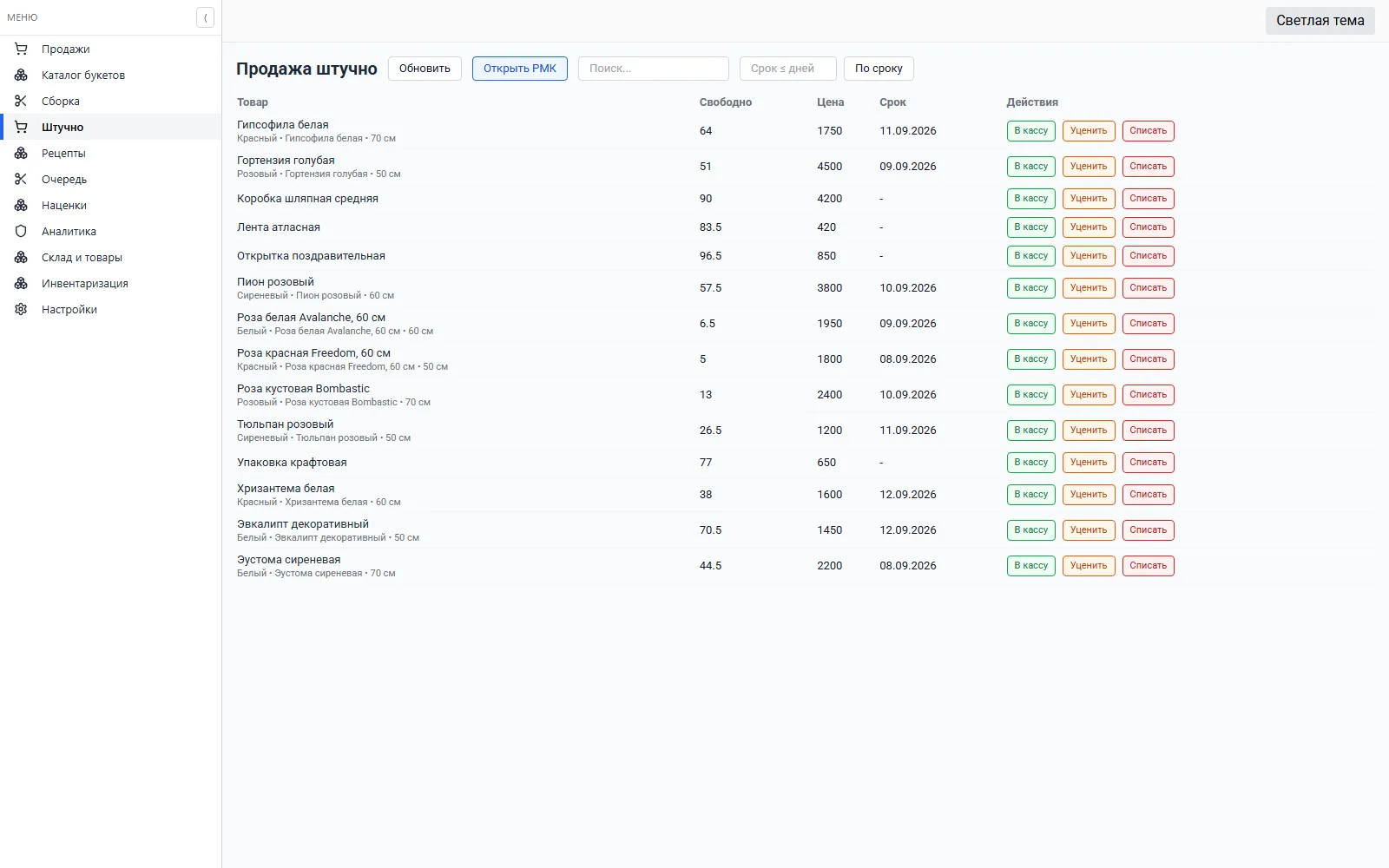Click the shield icon beside Аналитика

(21, 231)
